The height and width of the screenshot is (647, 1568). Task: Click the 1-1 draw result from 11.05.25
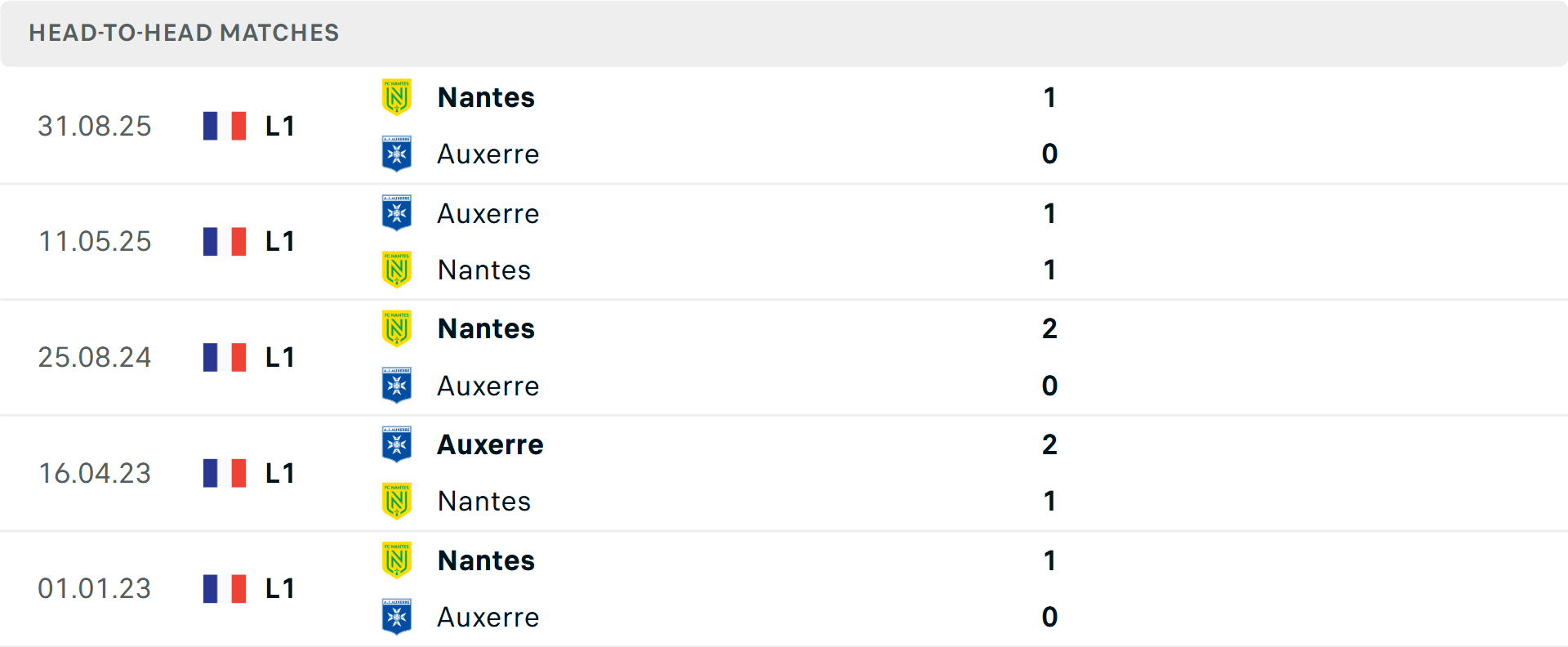[1049, 241]
